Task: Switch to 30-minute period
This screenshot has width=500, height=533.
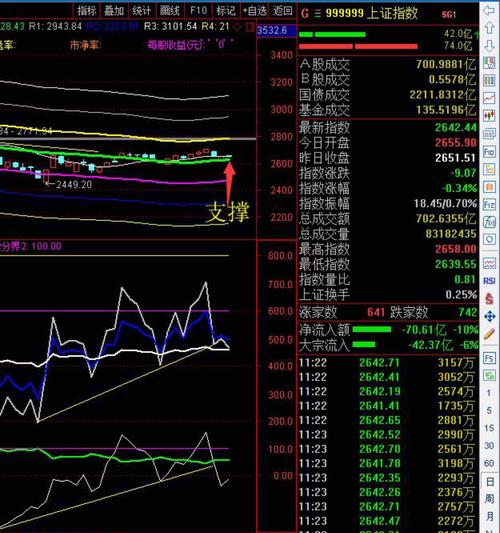Action: [489, 446]
